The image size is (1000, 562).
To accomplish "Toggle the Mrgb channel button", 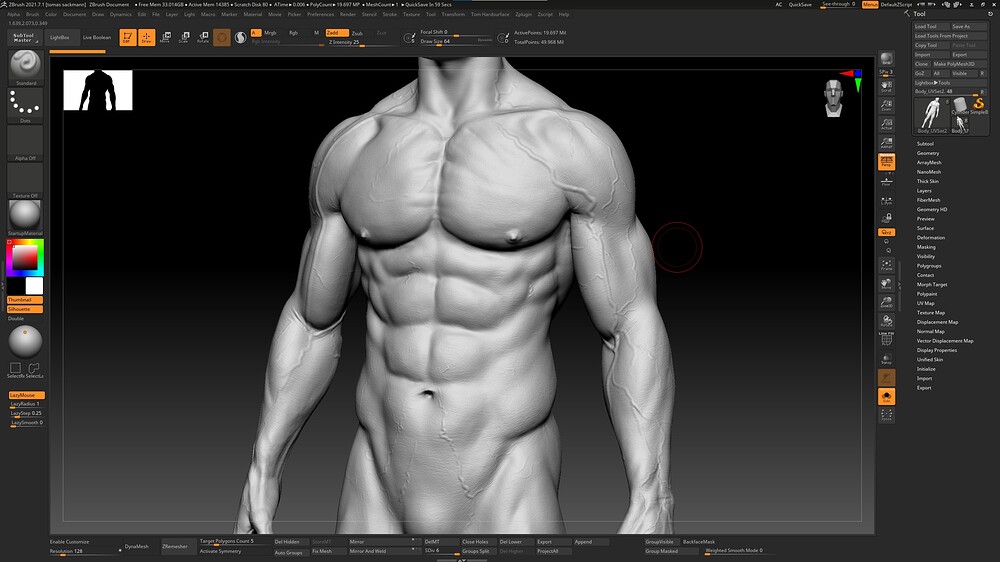I will coord(270,33).
